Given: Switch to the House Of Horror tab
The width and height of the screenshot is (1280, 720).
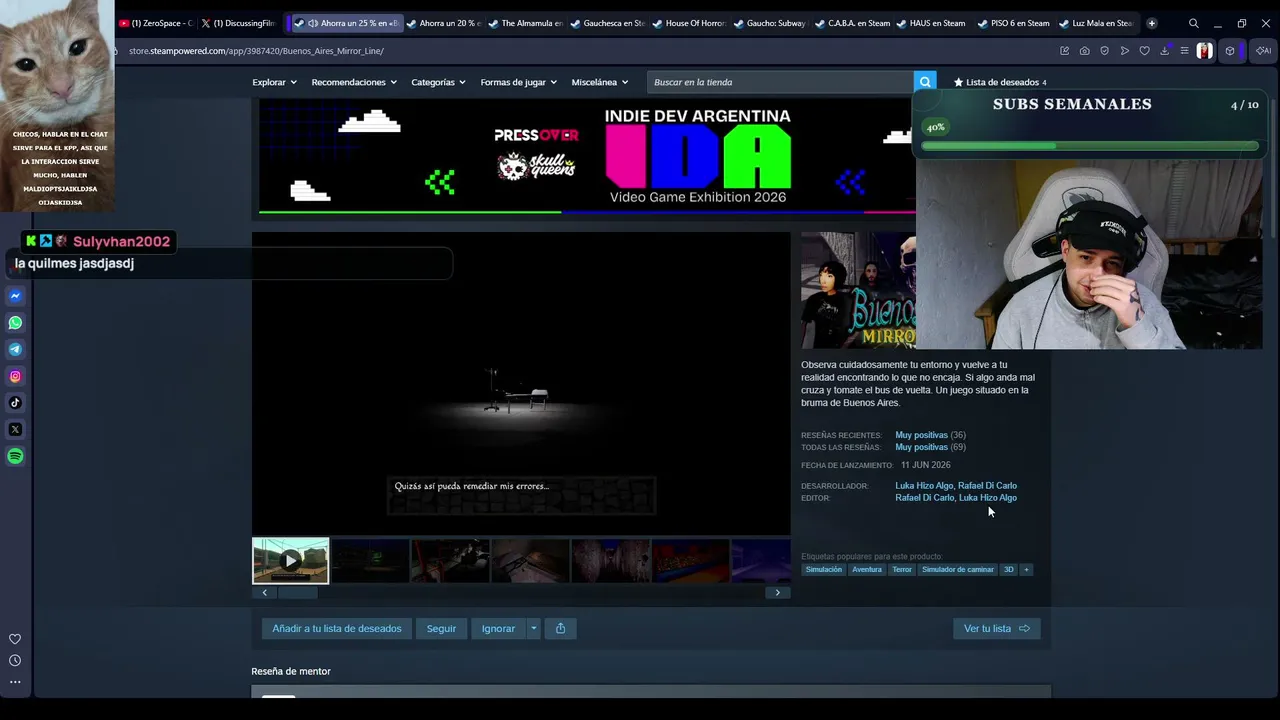Looking at the screenshot, I should pyautogui.click(x=690, y=23).
